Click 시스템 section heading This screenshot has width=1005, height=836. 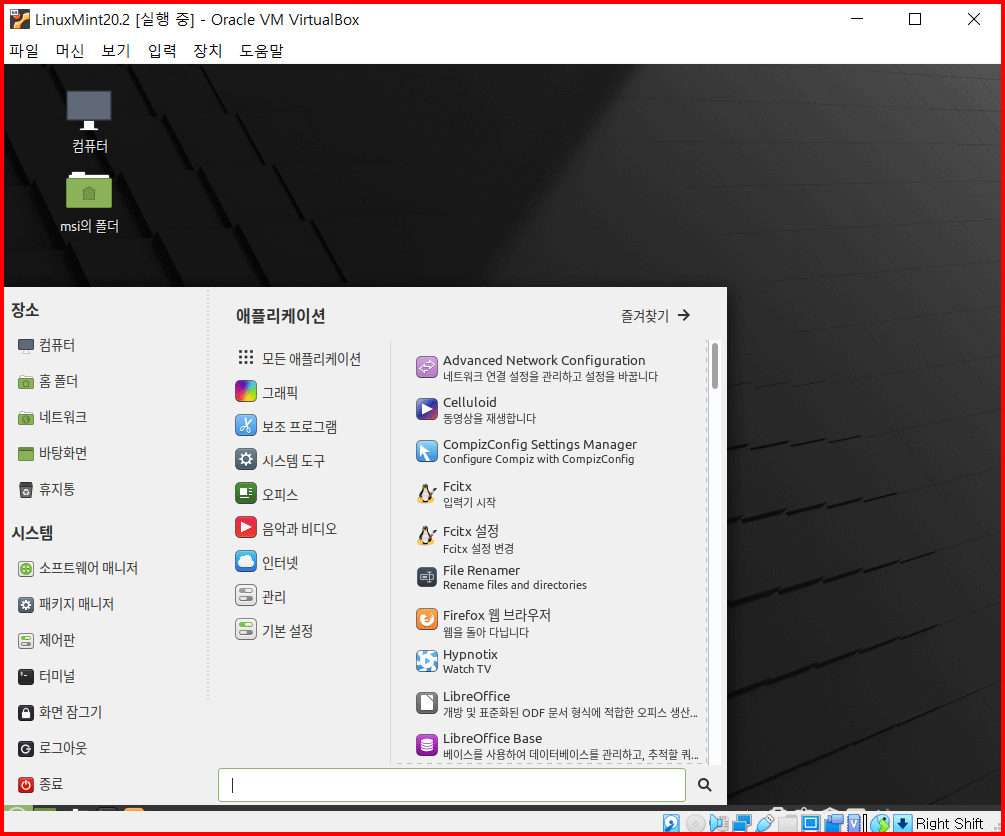pyautogui.click(x=32, y=533)
